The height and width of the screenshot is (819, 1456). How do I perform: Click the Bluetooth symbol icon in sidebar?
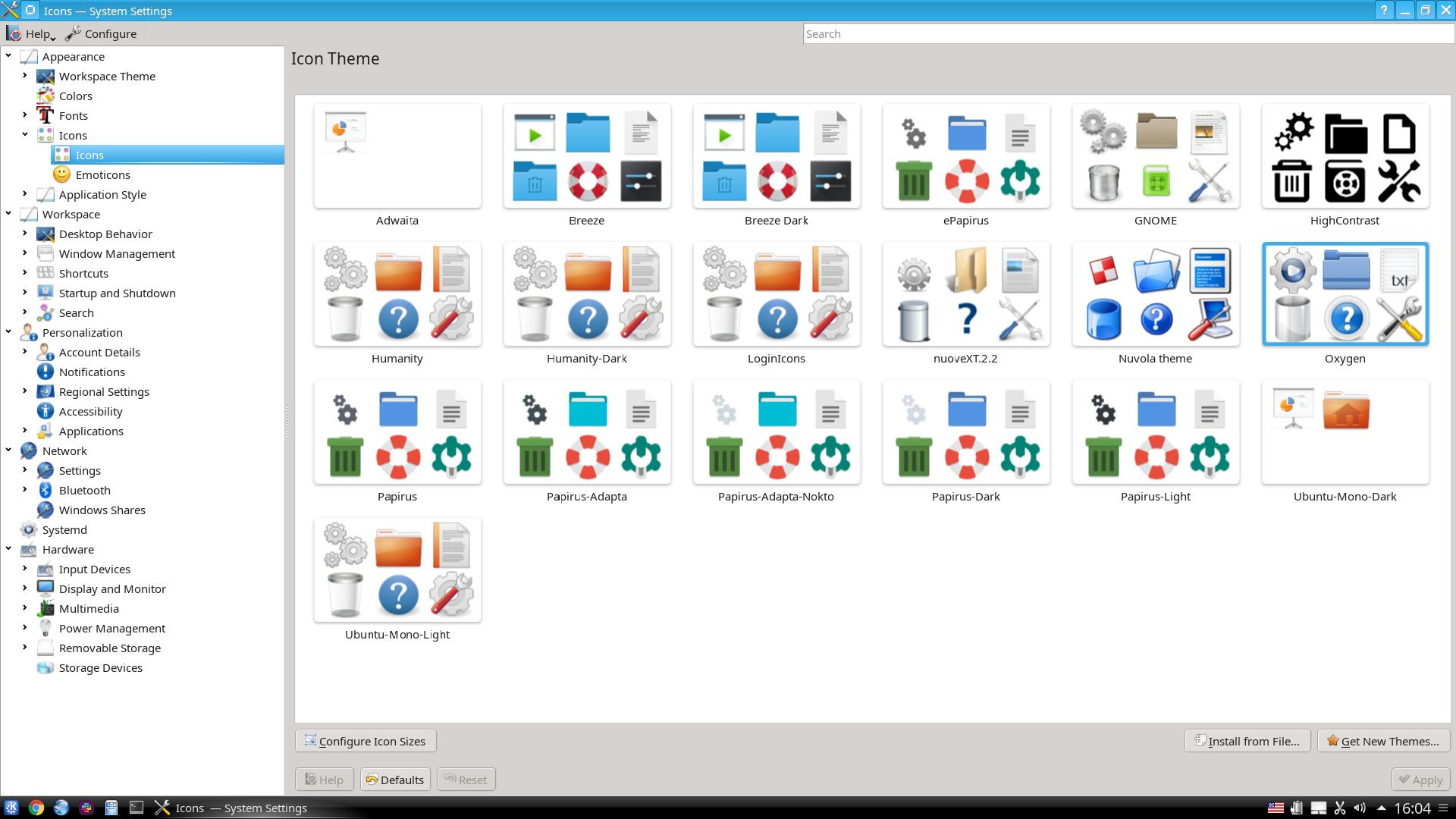(x=45, y=490)
